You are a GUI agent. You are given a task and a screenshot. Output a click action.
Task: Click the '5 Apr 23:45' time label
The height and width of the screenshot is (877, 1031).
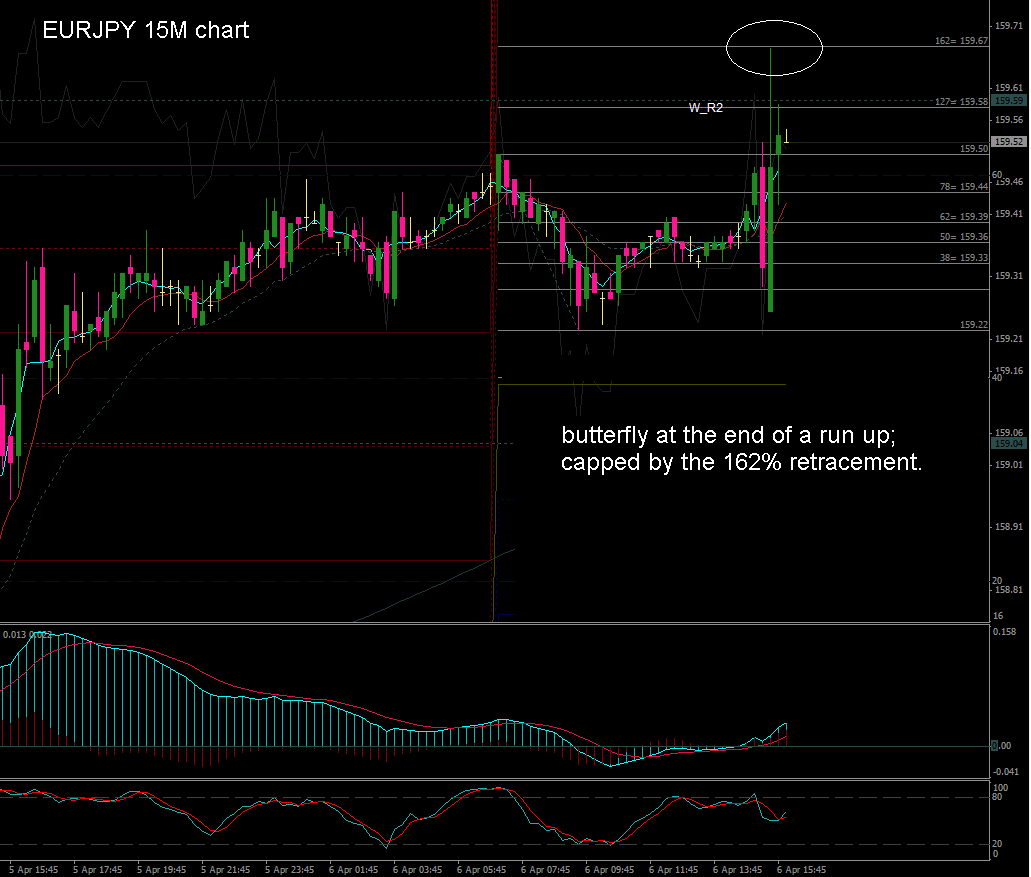tap(289, 870)
